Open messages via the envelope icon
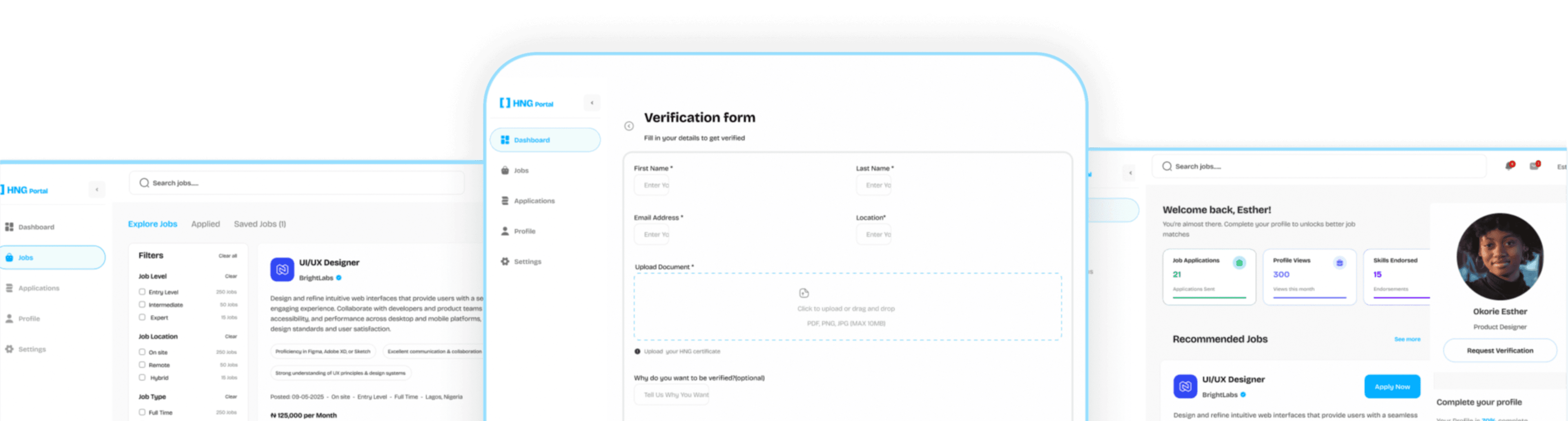Viewport: 1568px width, 421px height. click(x=1535, y=165)
